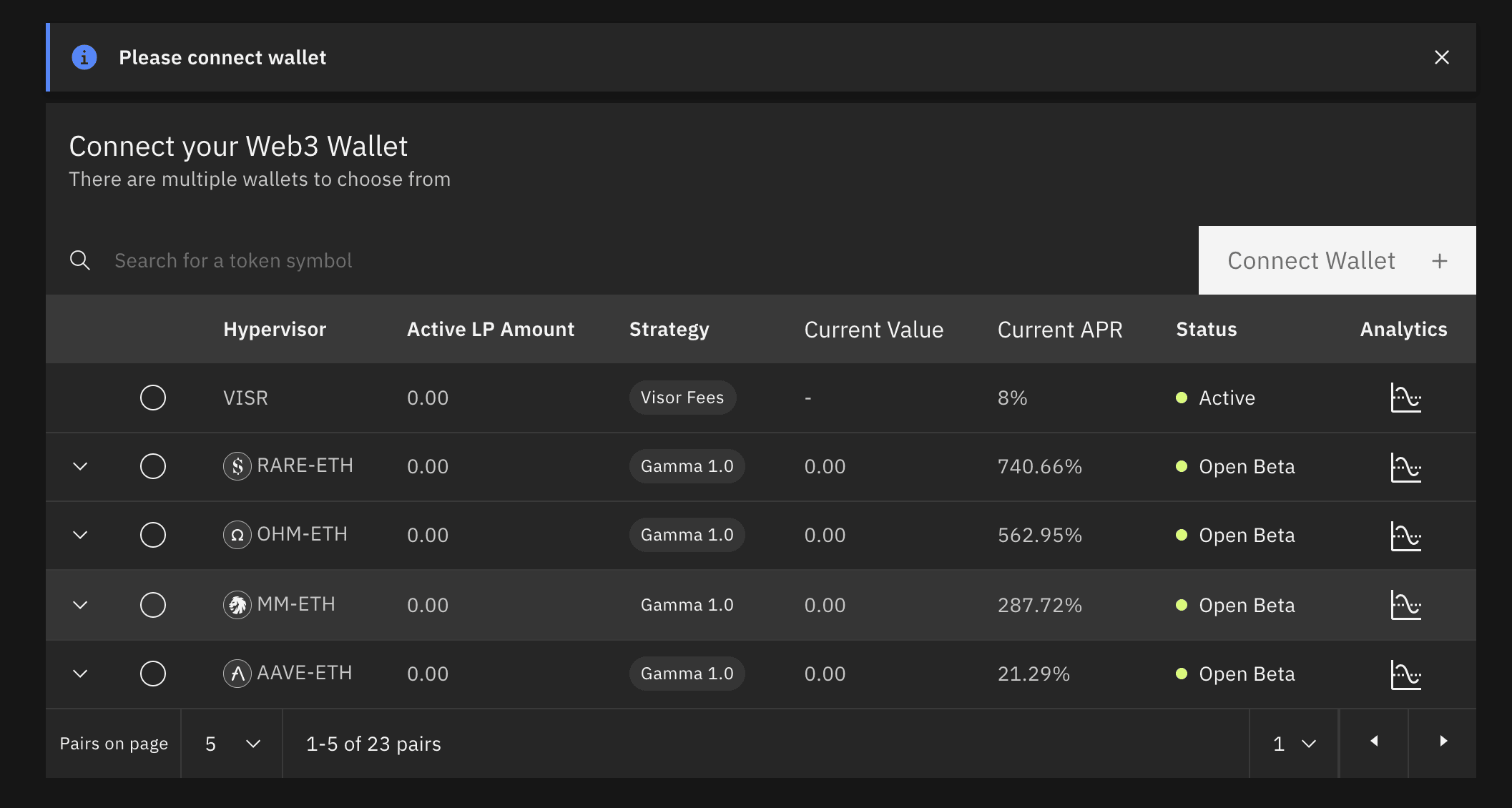Click the RARE token logo
This screenshot has width=1512, height=808.
click(x=237, y=466)
